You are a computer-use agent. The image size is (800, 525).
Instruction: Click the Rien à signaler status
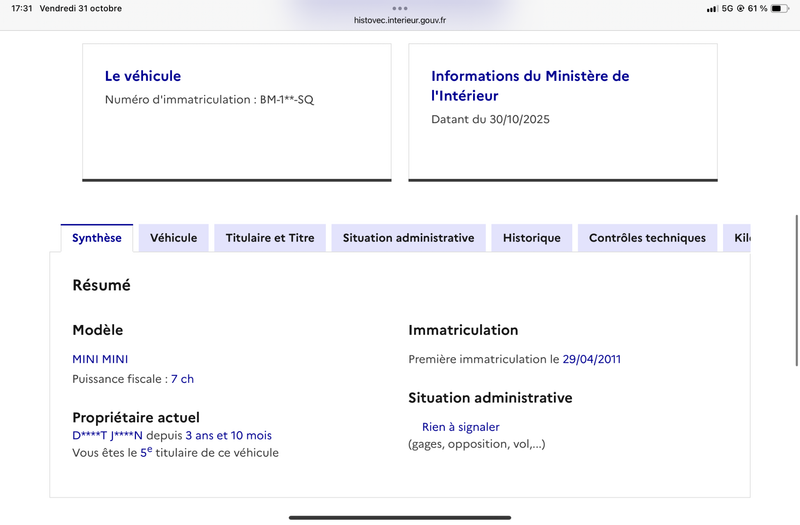(461, 427)
